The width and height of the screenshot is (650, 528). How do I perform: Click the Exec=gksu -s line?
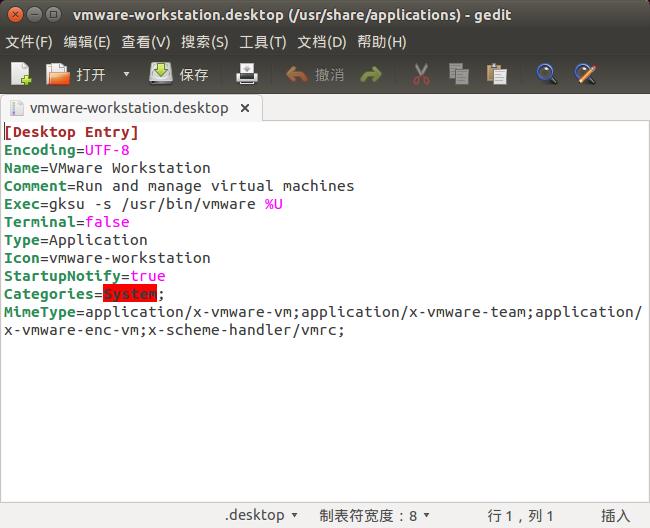click(x=143, y=204)
